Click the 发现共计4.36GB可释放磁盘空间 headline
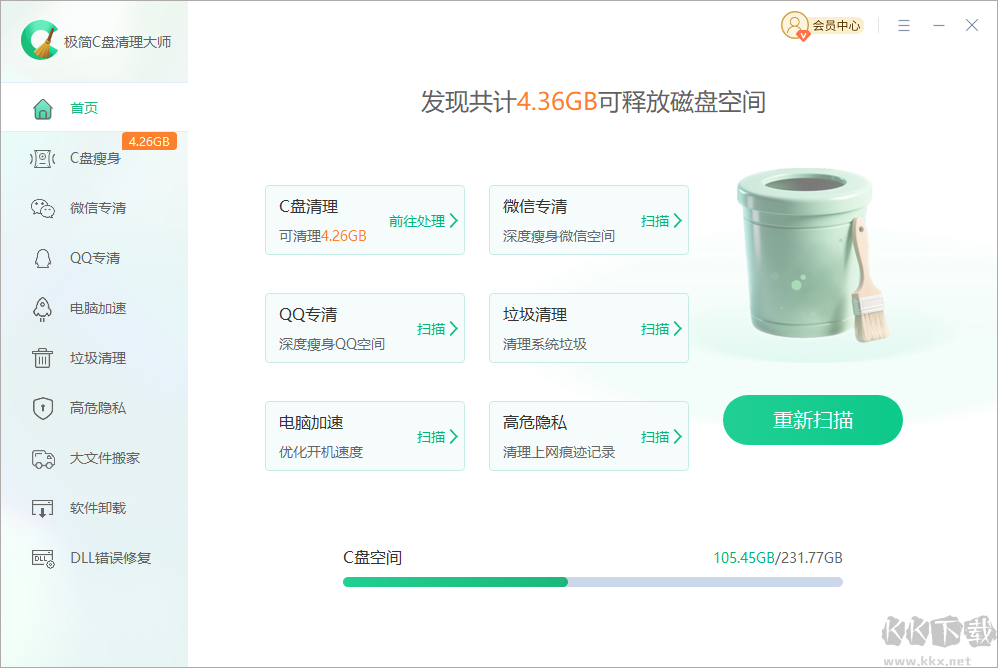This screenshot has height=668, width=998. [x=593, y=102]
